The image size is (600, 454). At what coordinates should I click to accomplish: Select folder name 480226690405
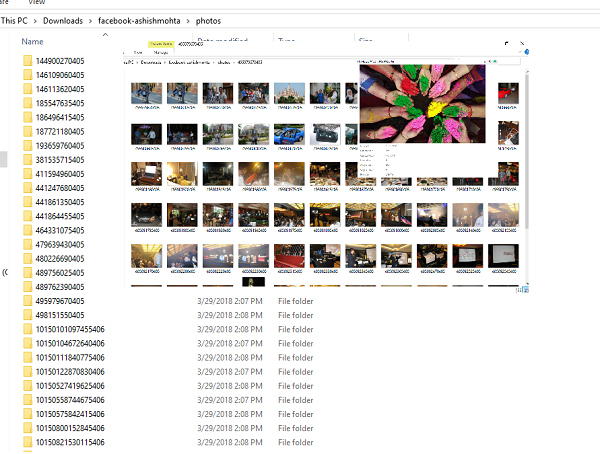pyautogui.click(x=60, y=259)
